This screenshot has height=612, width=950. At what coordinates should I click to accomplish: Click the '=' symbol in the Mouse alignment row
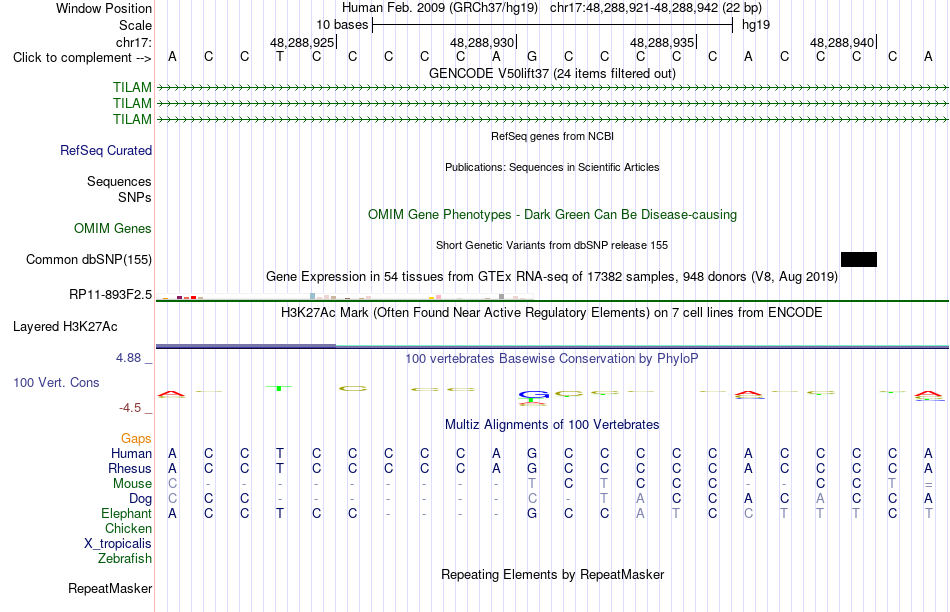[x=929, y=484]
